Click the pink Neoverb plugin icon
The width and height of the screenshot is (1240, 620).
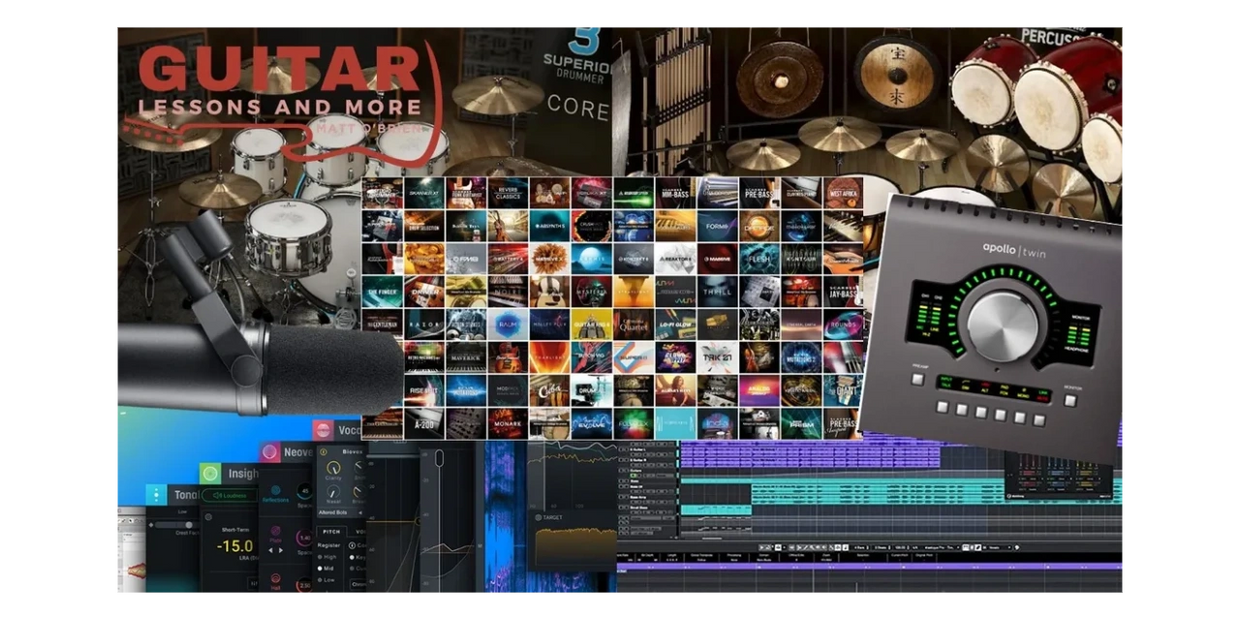pos(270,452)
